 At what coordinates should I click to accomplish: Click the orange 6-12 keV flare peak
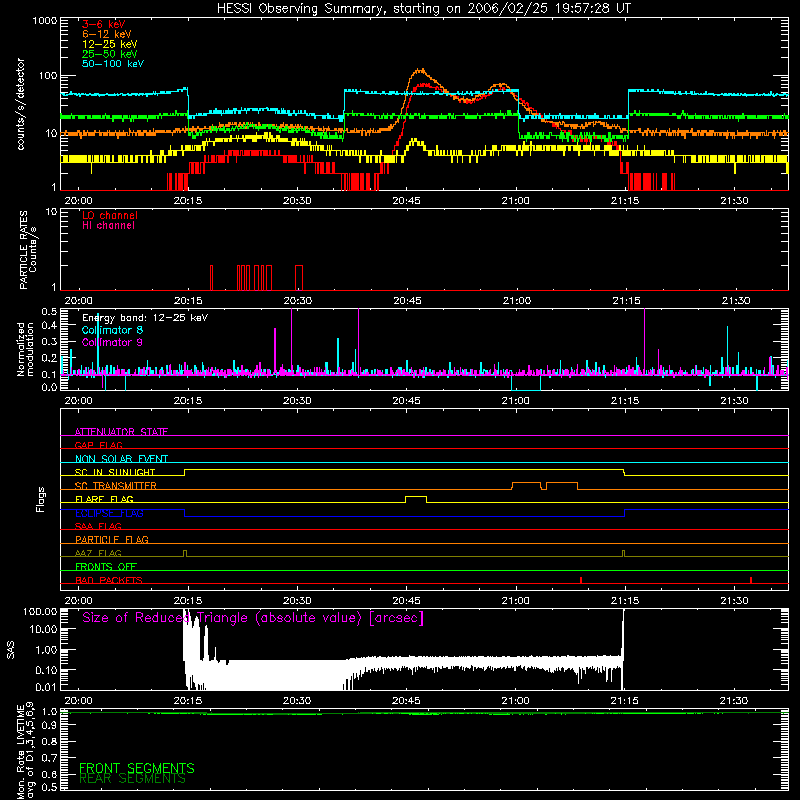420,69
